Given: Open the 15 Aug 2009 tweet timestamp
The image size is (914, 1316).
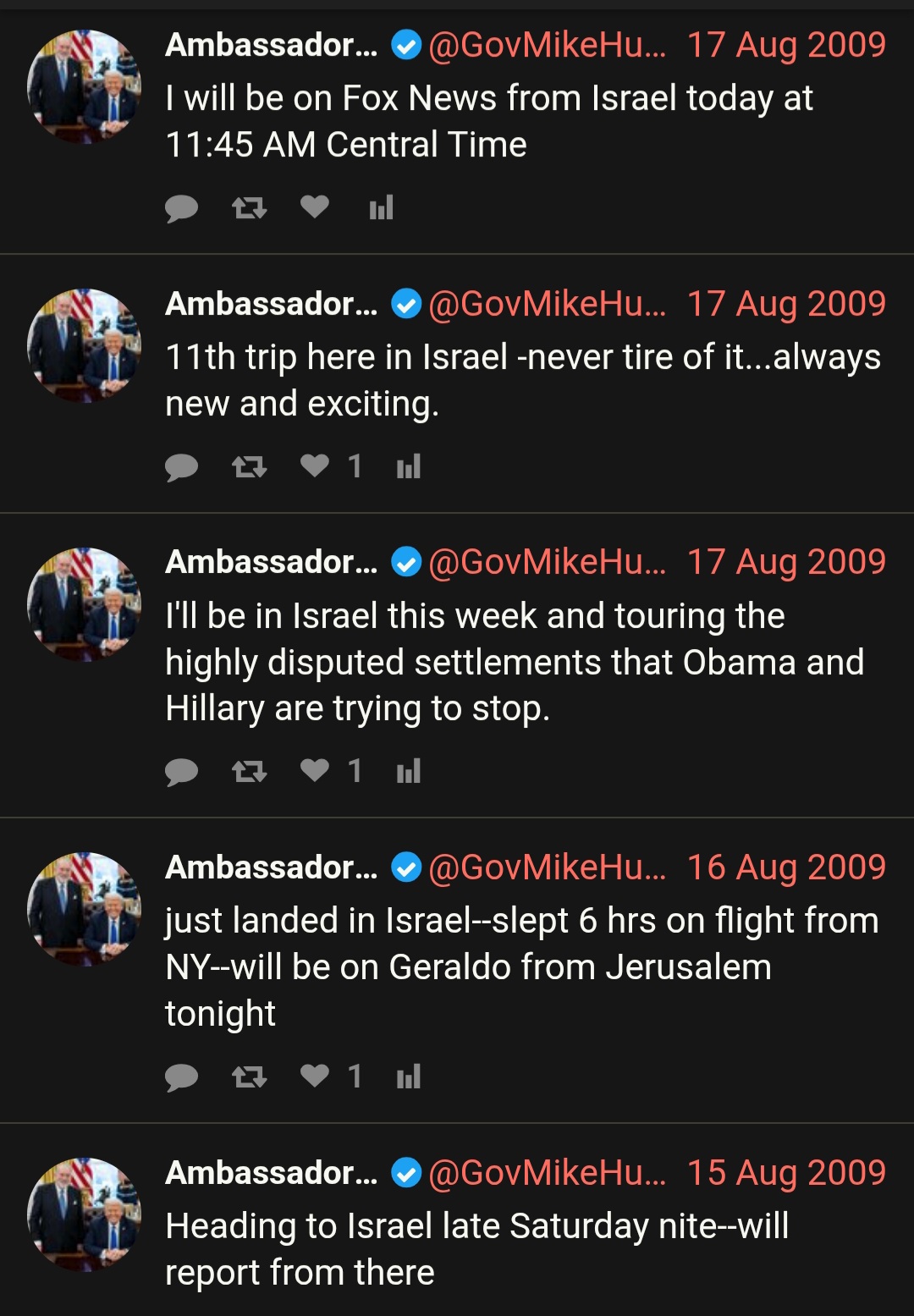Looking at the screenshot, I should pos(786,1173).
